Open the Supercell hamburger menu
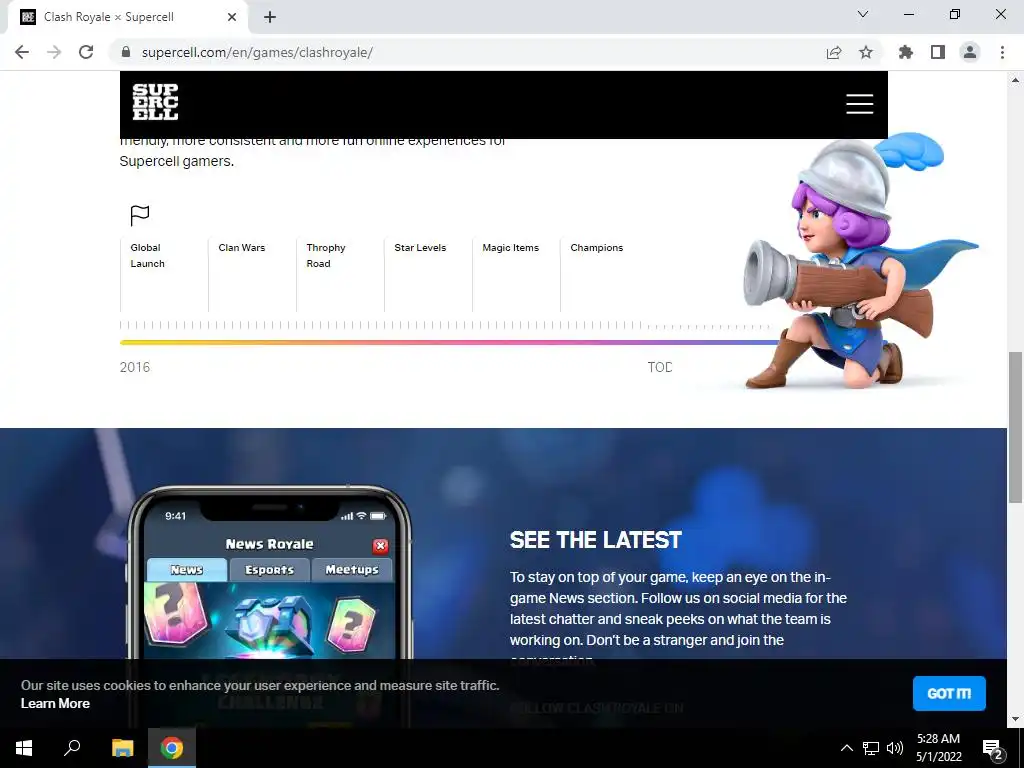1024x768 pixels. [x=859, y=104]
